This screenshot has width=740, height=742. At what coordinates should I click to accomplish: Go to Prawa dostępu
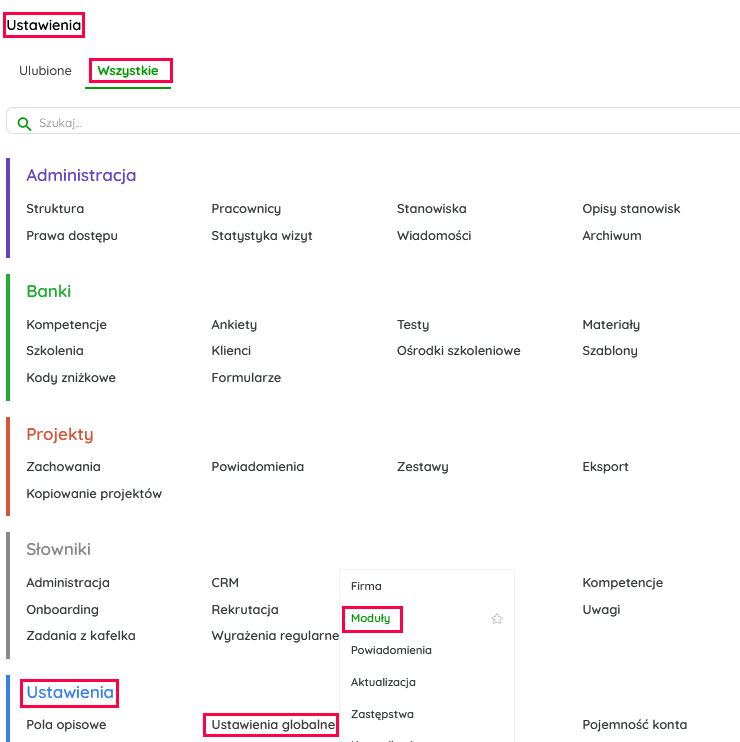tap(72, 236)
